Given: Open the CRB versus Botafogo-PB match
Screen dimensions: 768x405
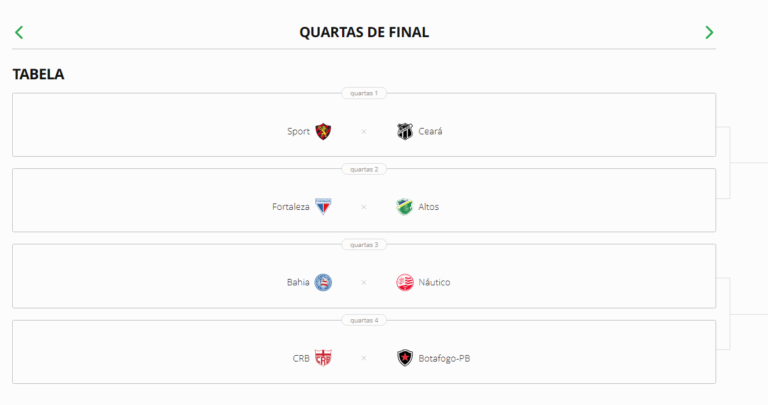Looking at the screenshot, I should pyautogui.click(x=364, y=358).
